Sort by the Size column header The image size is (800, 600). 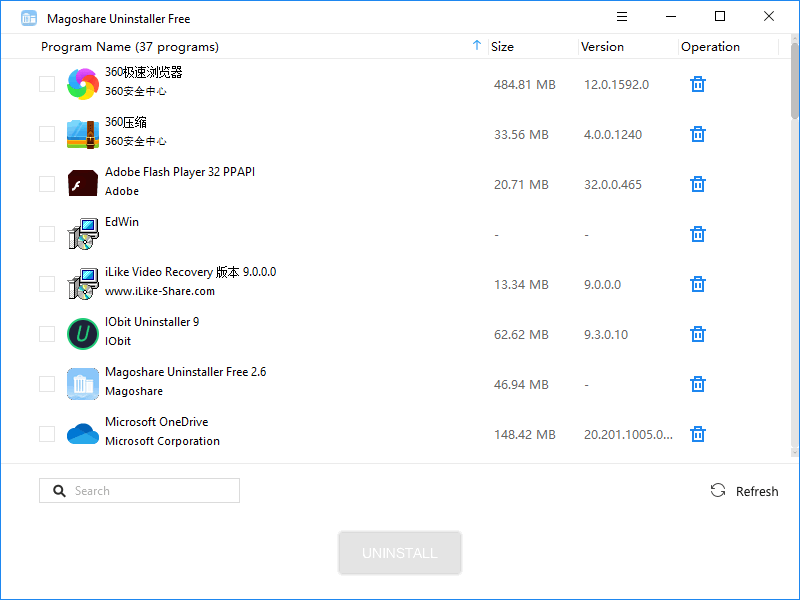(x=502, y=47)
